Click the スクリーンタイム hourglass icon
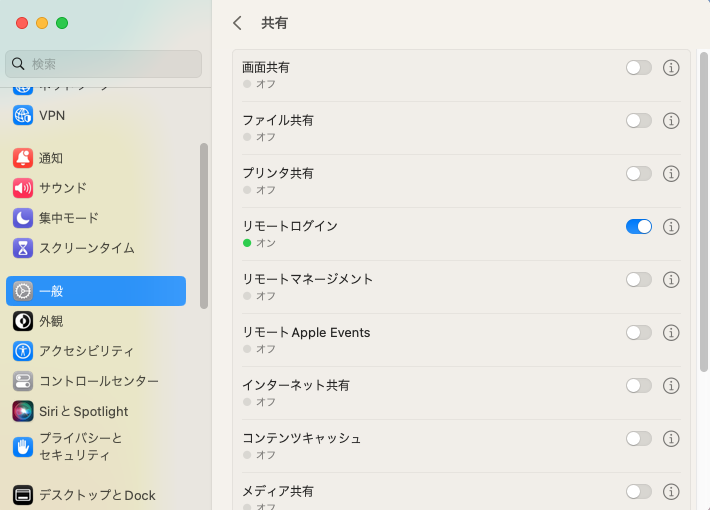This screenshot has width=710, height=510. pos(23,248)
